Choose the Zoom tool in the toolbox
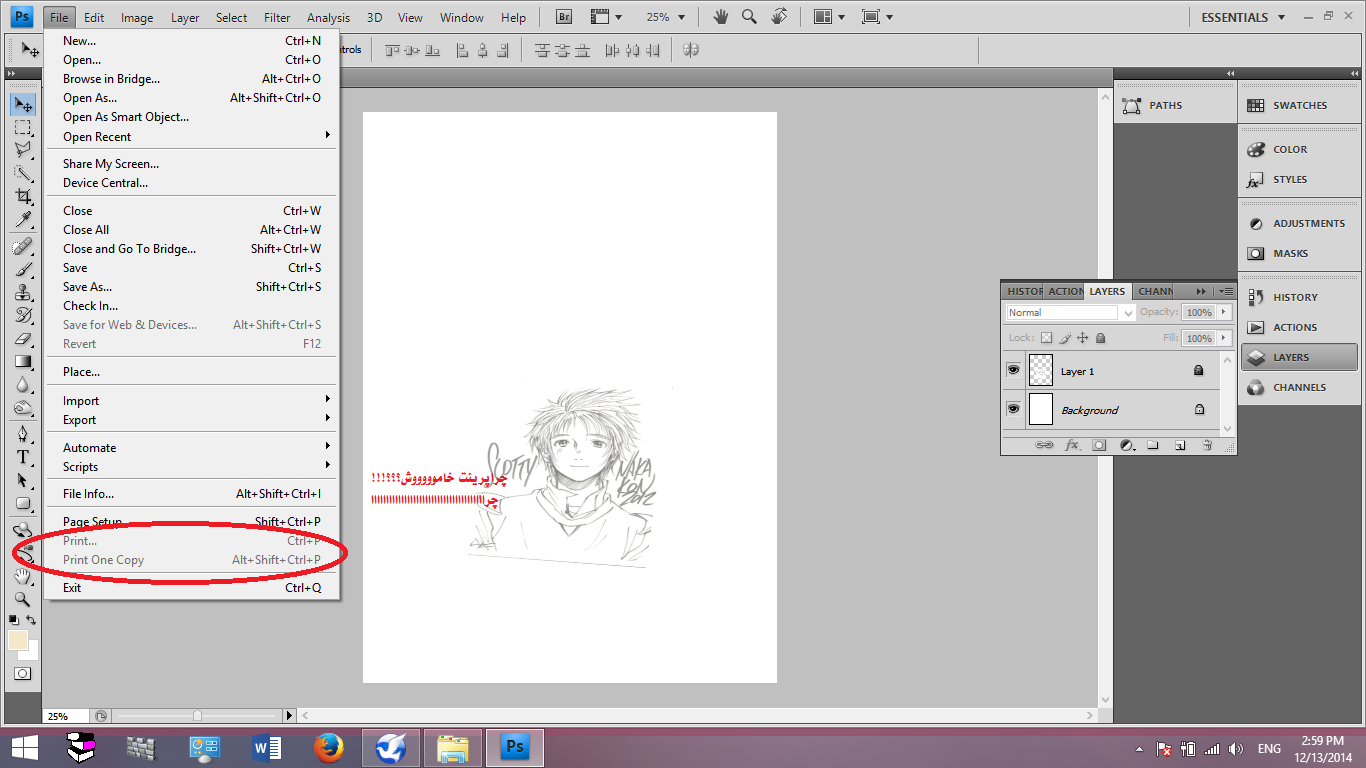The width and height of the screenshot is (1366, 768). [x=22, y=600]
